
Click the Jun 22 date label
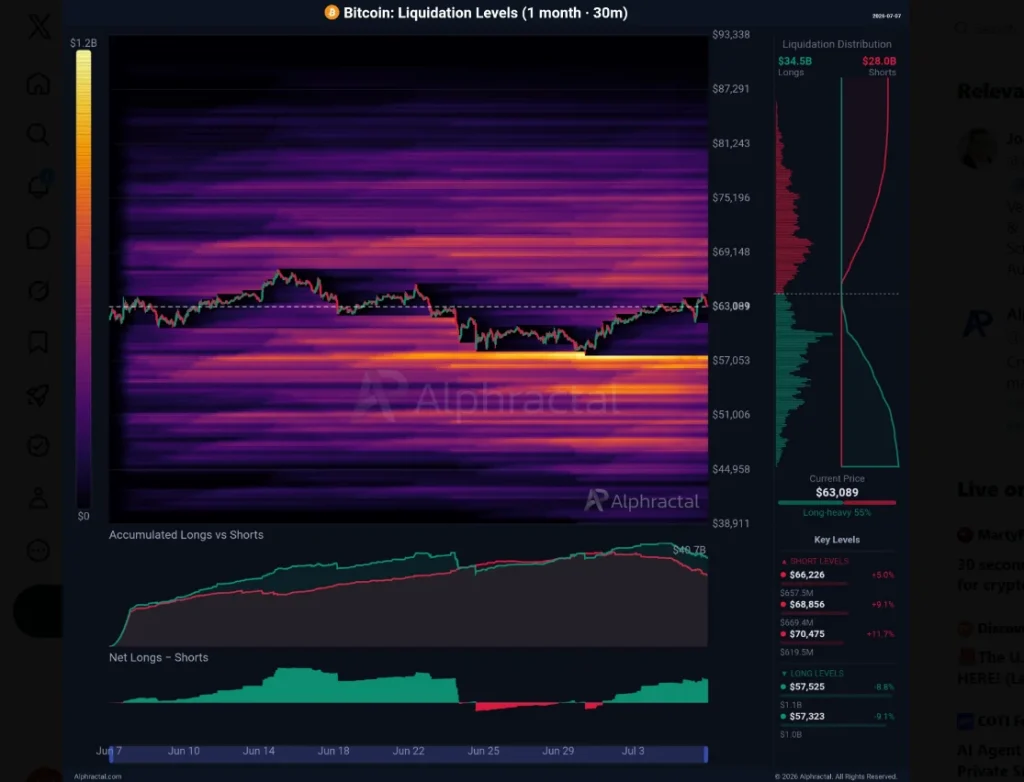[x=408, y=751]
